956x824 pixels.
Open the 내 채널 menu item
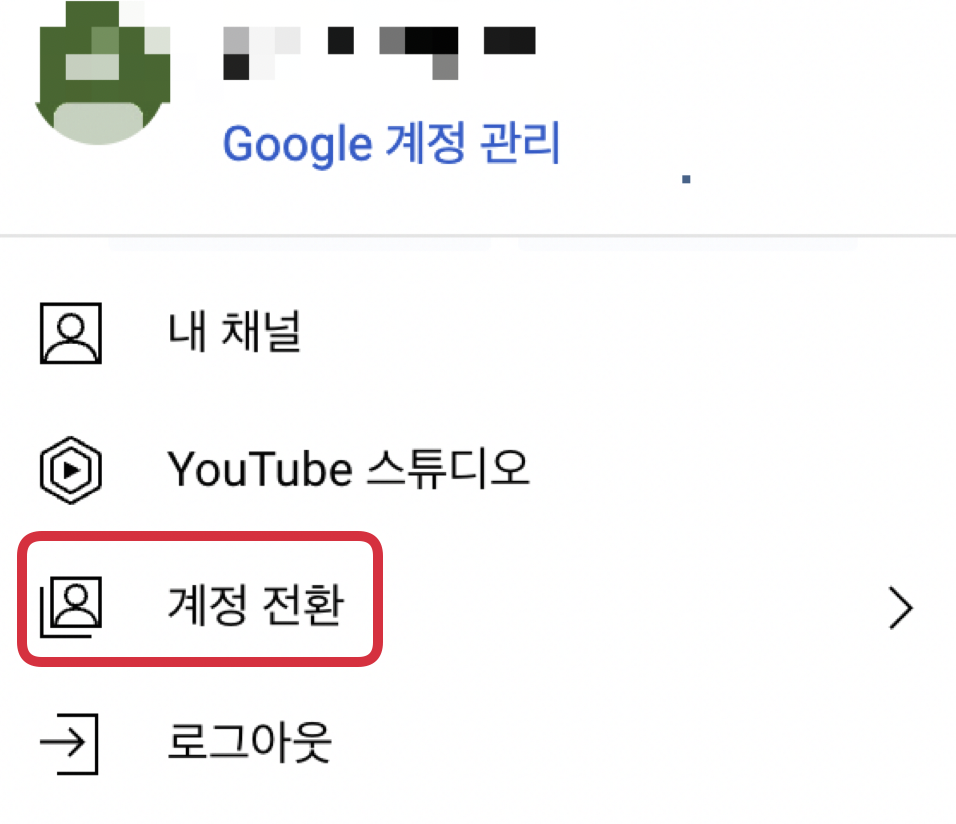[x=478, y=332]
